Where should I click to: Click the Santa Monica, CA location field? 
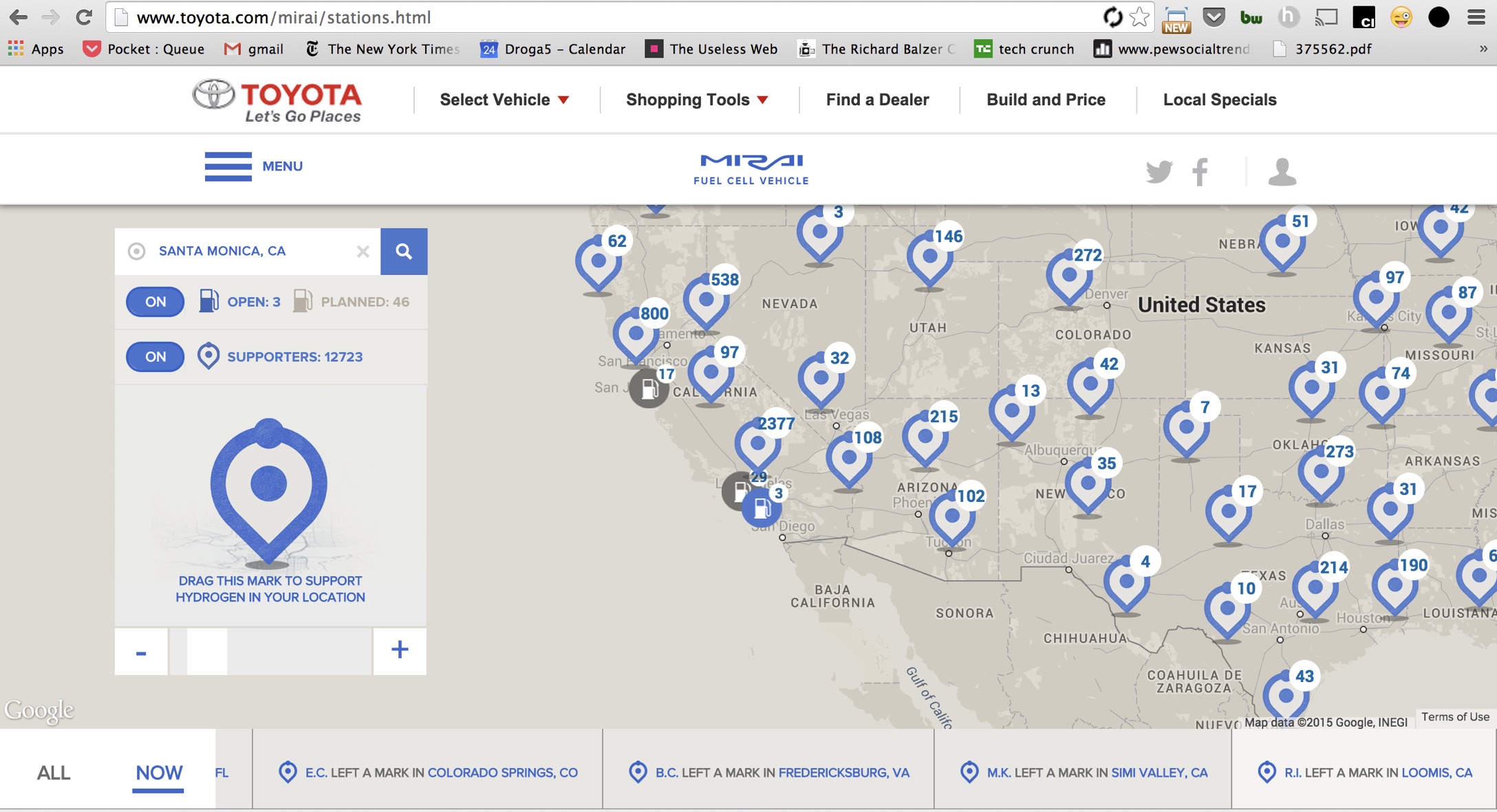click(248, 252)
